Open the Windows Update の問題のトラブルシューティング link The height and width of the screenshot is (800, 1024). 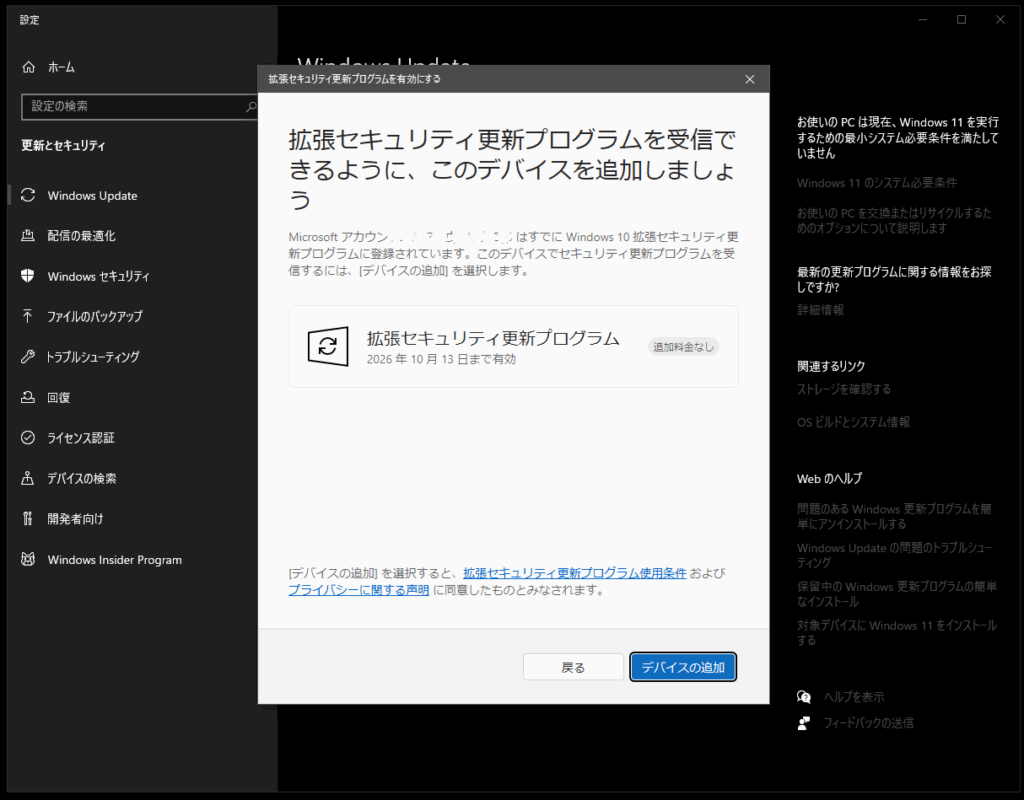[894, 555]
